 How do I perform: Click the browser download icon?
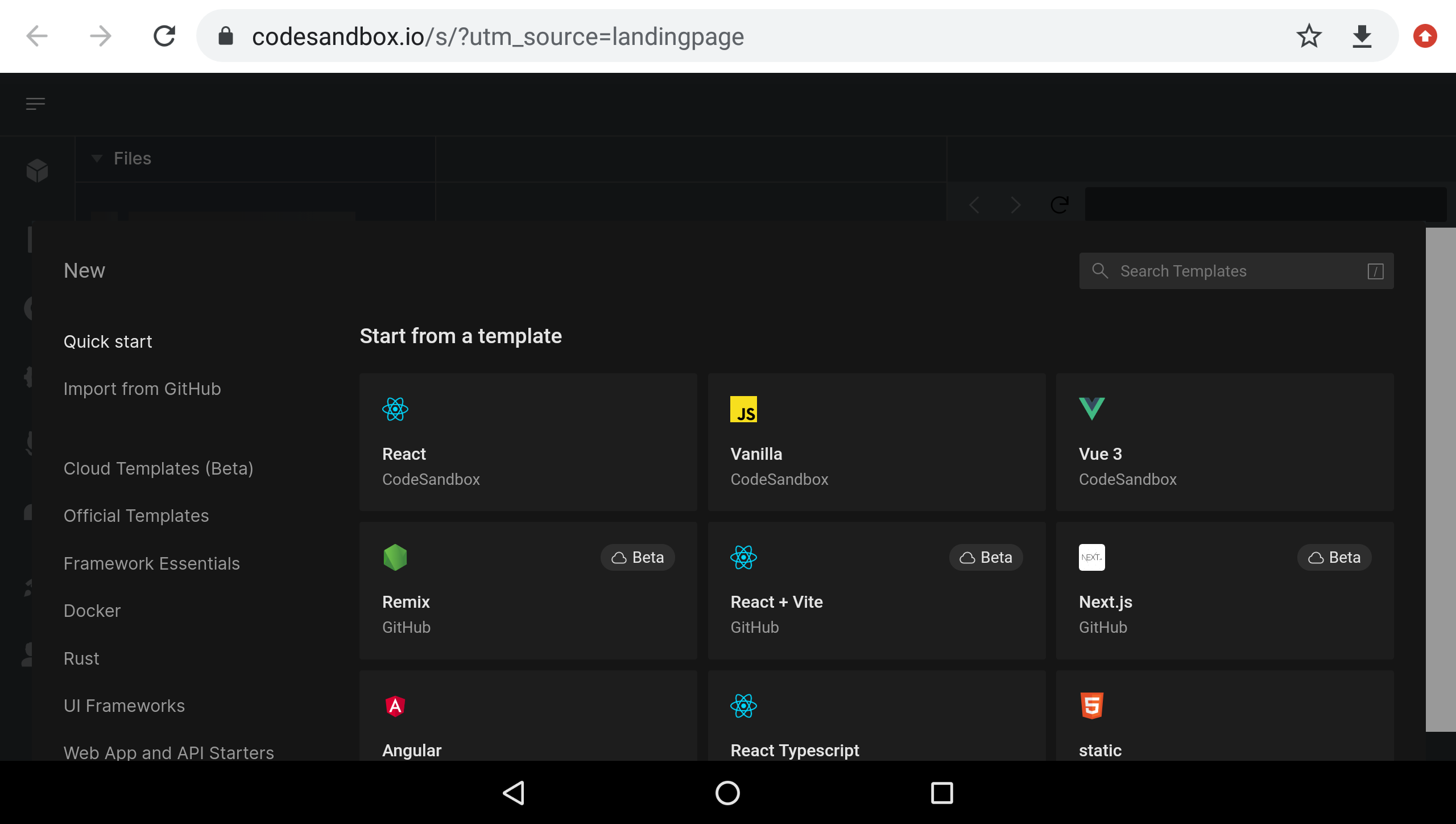point(1362,36)
